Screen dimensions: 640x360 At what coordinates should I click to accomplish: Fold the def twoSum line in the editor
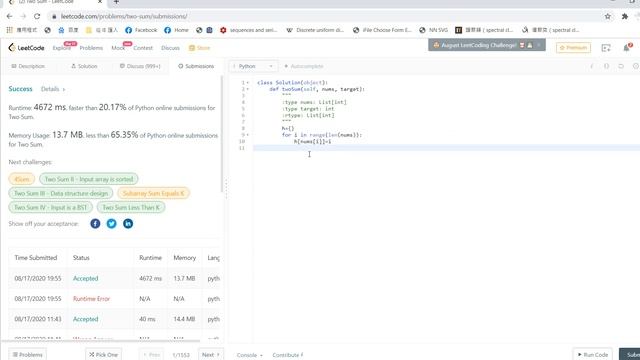247,89
